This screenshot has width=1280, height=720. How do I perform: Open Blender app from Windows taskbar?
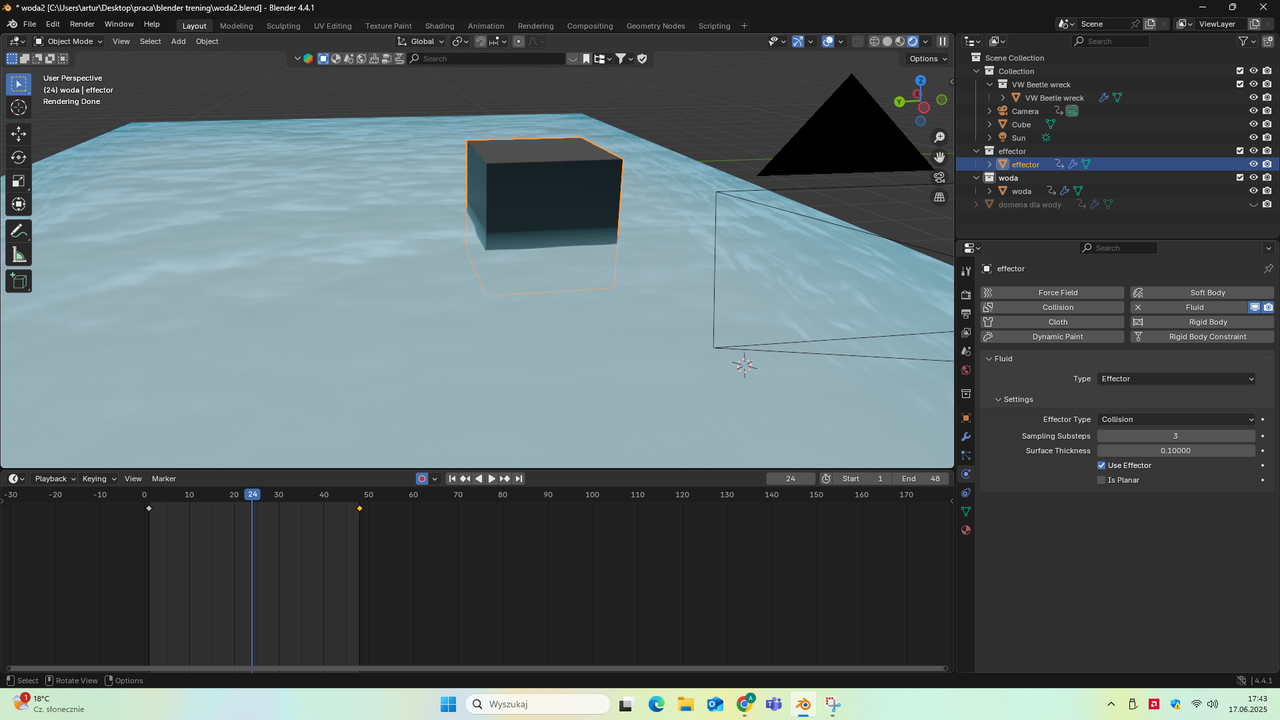pos(803,704)
